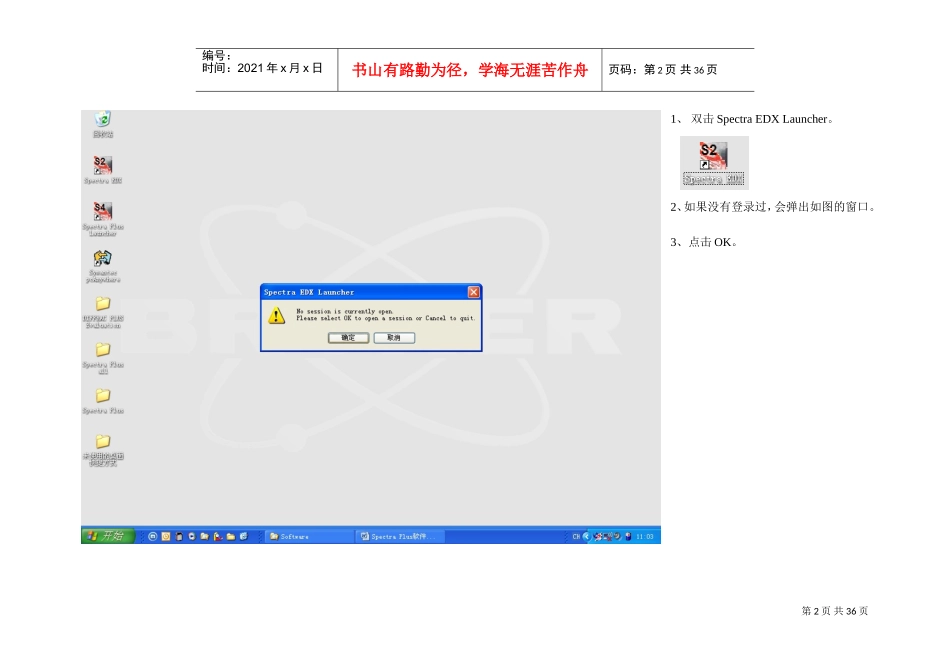
Task: Select the bottom folder with Chinese label
Action: coord(103,450)
